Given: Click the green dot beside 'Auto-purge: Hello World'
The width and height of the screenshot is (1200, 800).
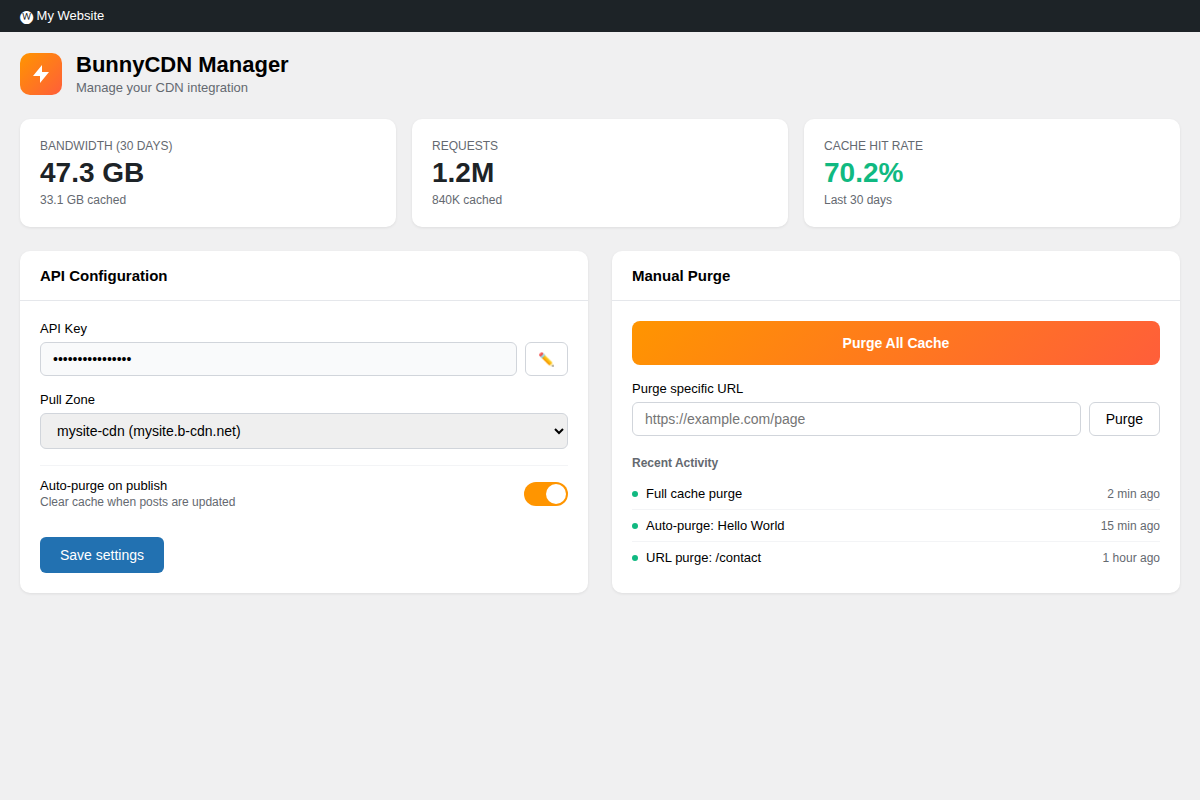Looking at the screenshot, I should (x=635, y=526).
